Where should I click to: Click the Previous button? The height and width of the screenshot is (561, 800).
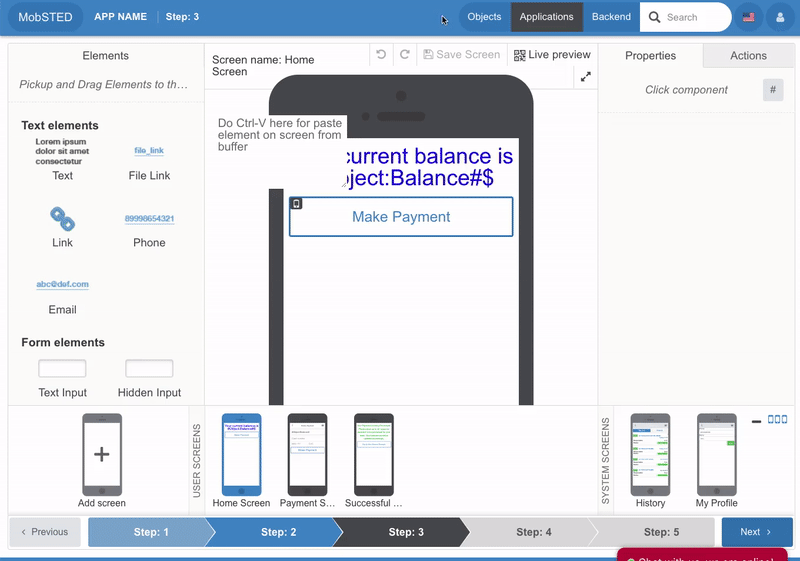(x=45, y=532)
